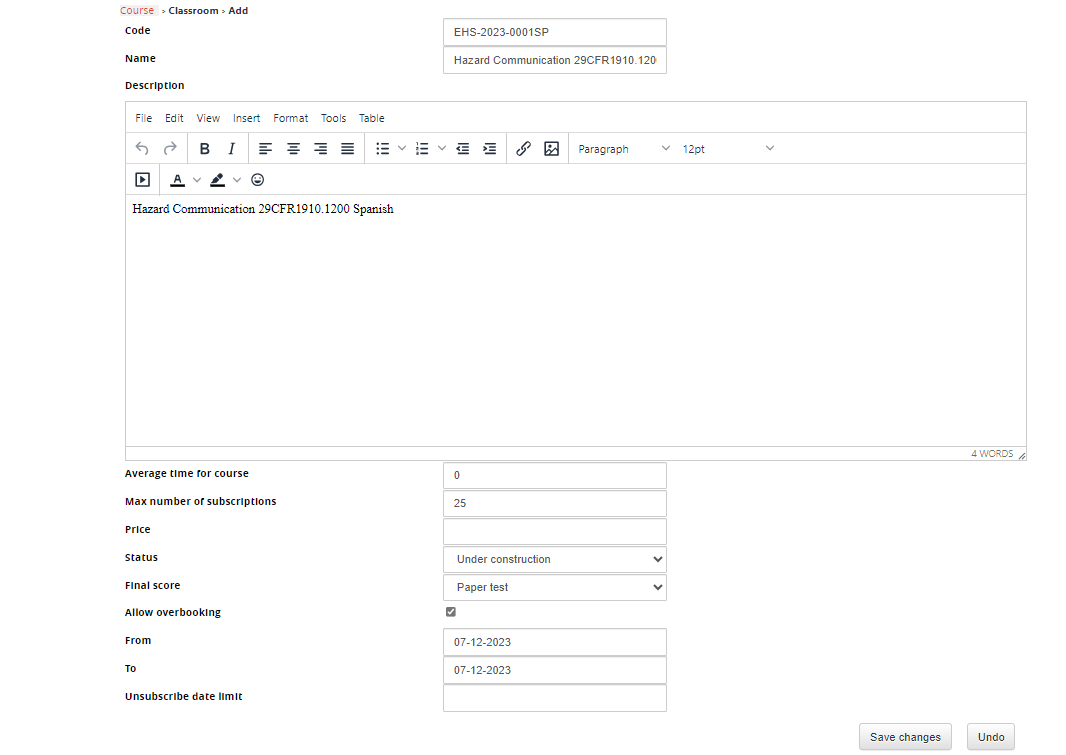Open the Format menu
This screenshot has width=1066, height=755.
[291, 118]
